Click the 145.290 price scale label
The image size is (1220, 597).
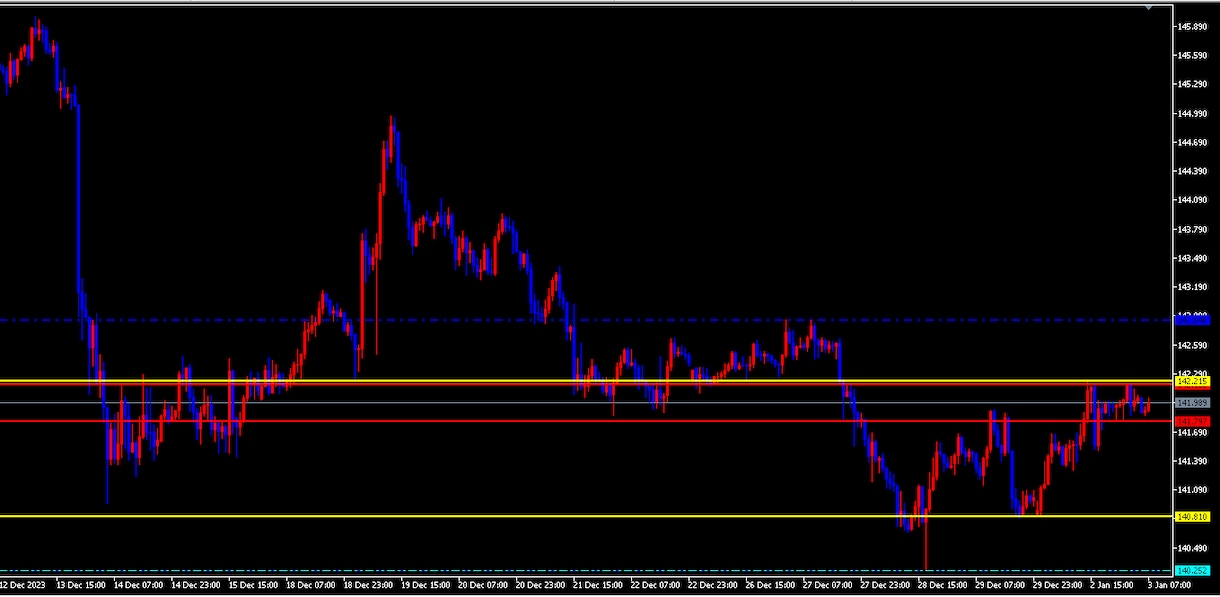pyautogui.click(x=1193, y=85)
